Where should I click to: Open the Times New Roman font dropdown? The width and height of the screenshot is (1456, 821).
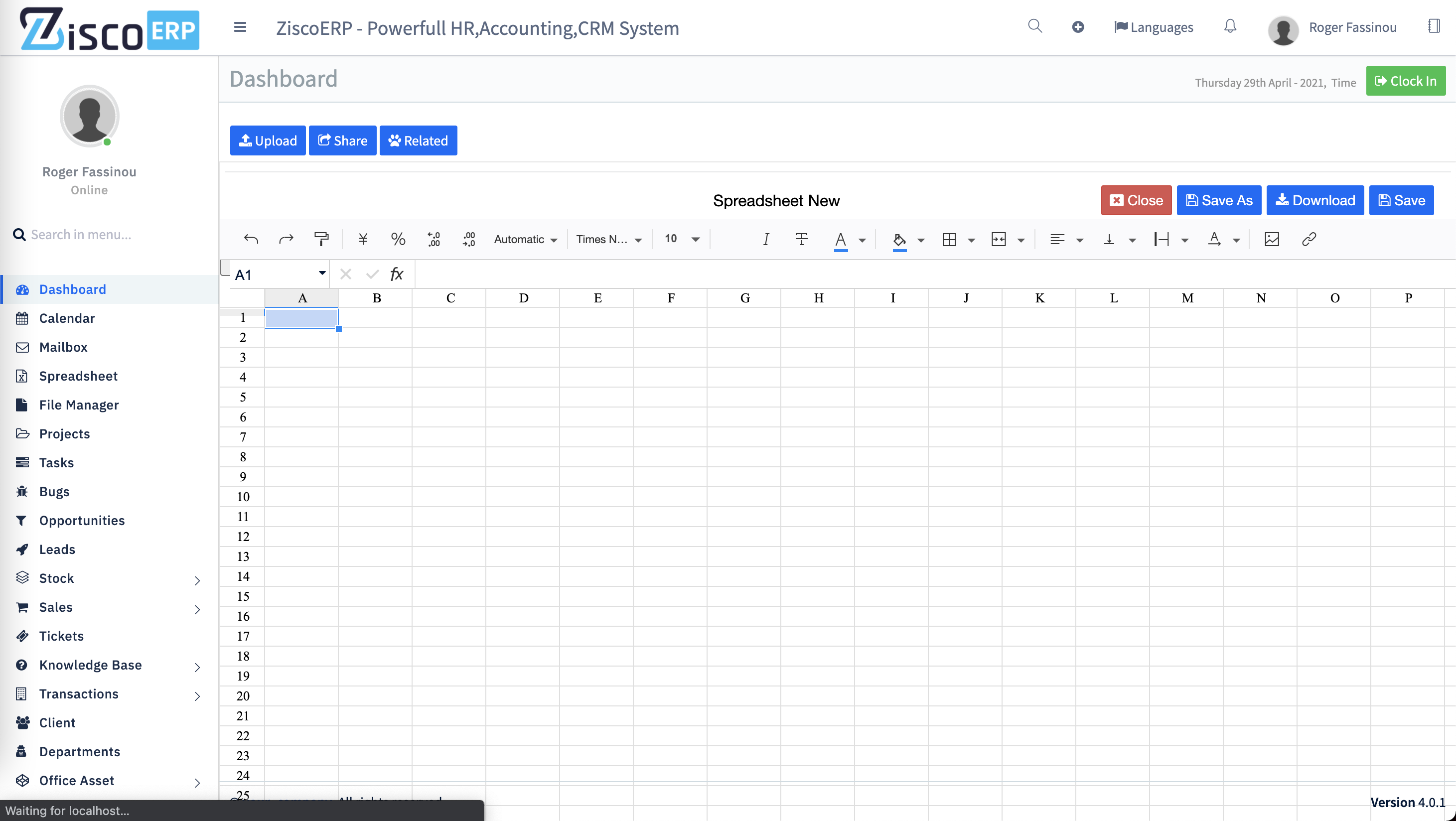608,239
